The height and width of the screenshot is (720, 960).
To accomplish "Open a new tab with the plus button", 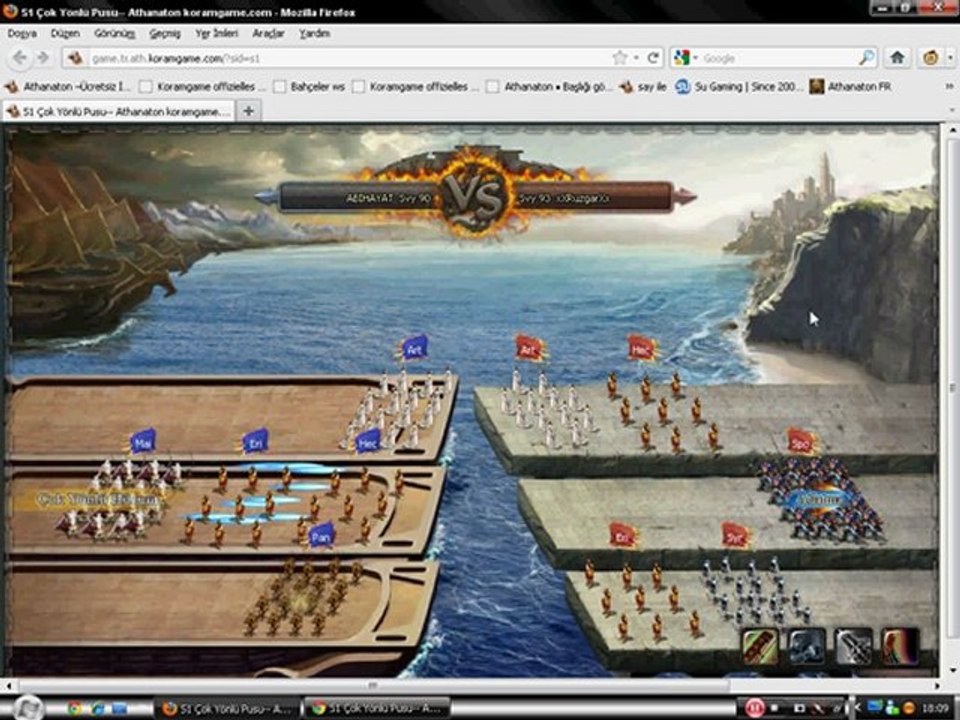I will [x=249, y=111].
